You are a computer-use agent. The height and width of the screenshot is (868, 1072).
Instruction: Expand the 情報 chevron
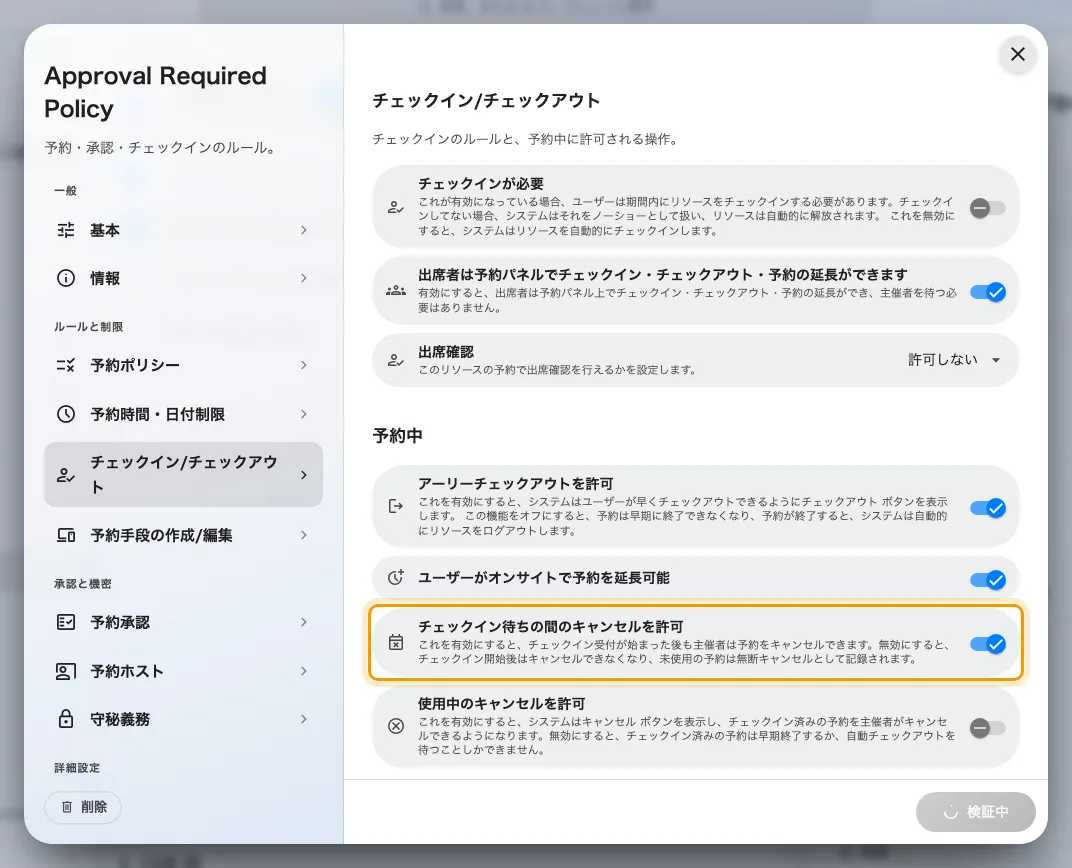point(304,278)
